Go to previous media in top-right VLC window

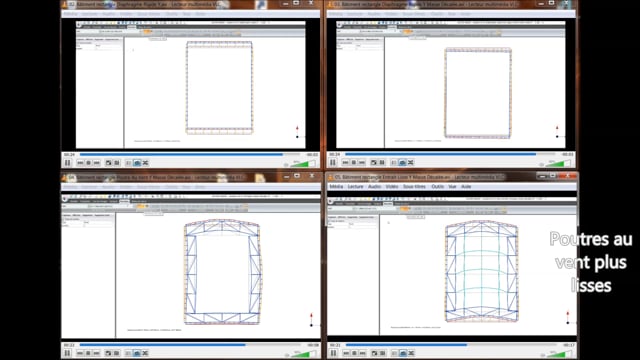click(345, 162)
